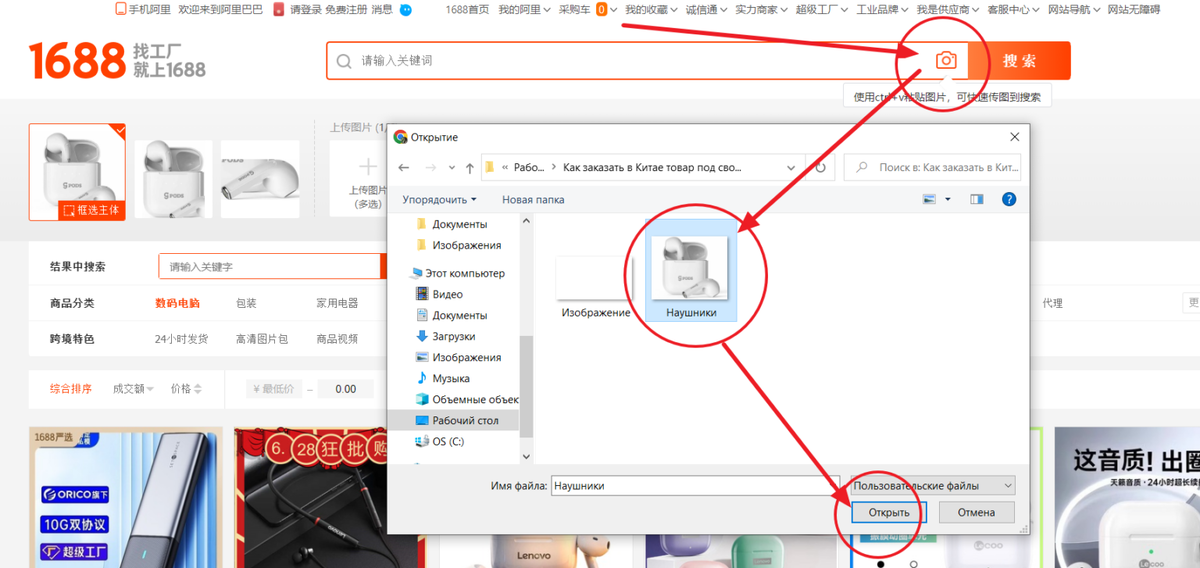Open the Упорядочить menu
This screenshot has width=1200, height=568.
point(438,199)
